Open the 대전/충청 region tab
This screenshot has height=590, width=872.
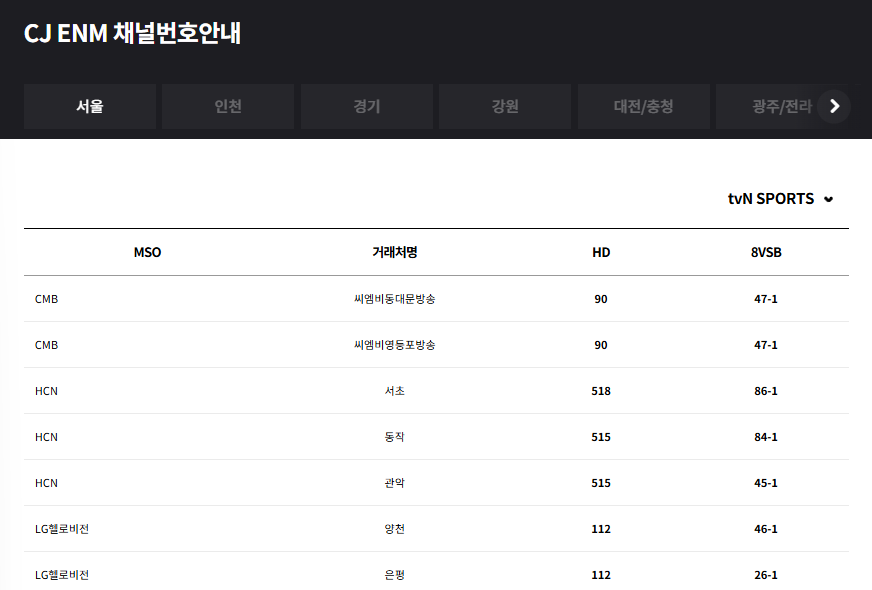(x=643, y=106)
